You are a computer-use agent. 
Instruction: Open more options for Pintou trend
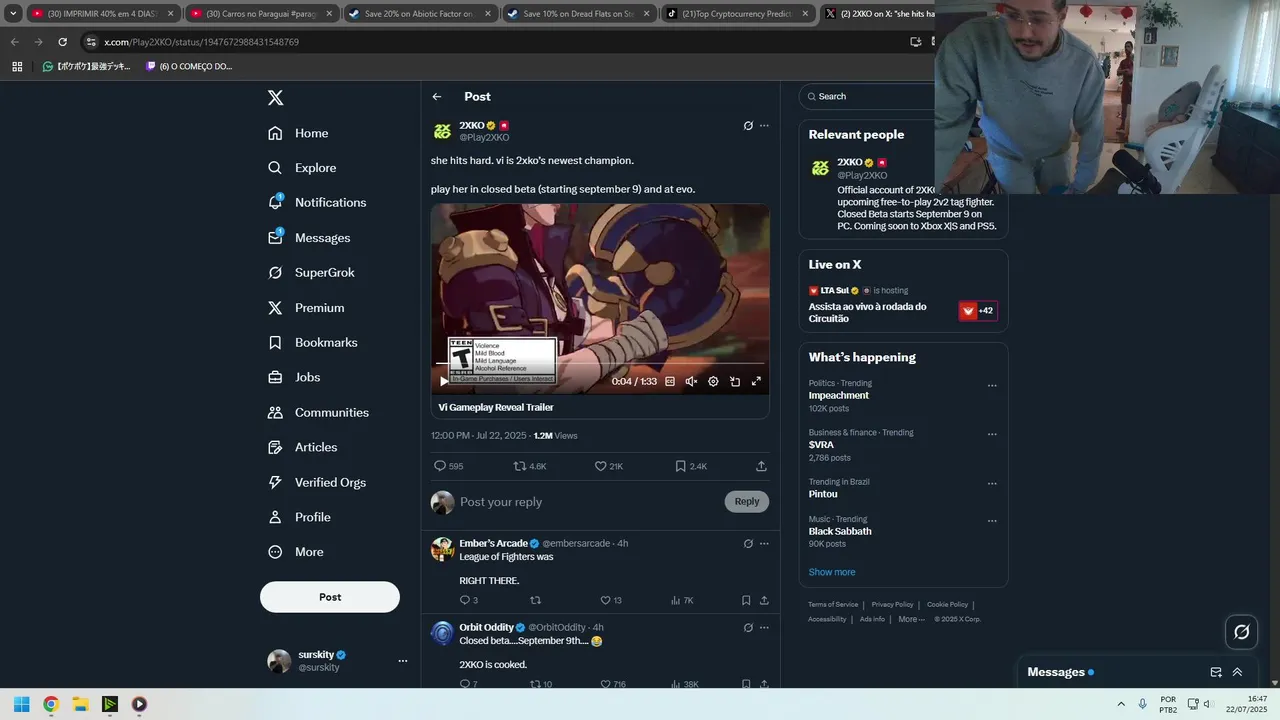pyautogui.click(x=992, y=483)
